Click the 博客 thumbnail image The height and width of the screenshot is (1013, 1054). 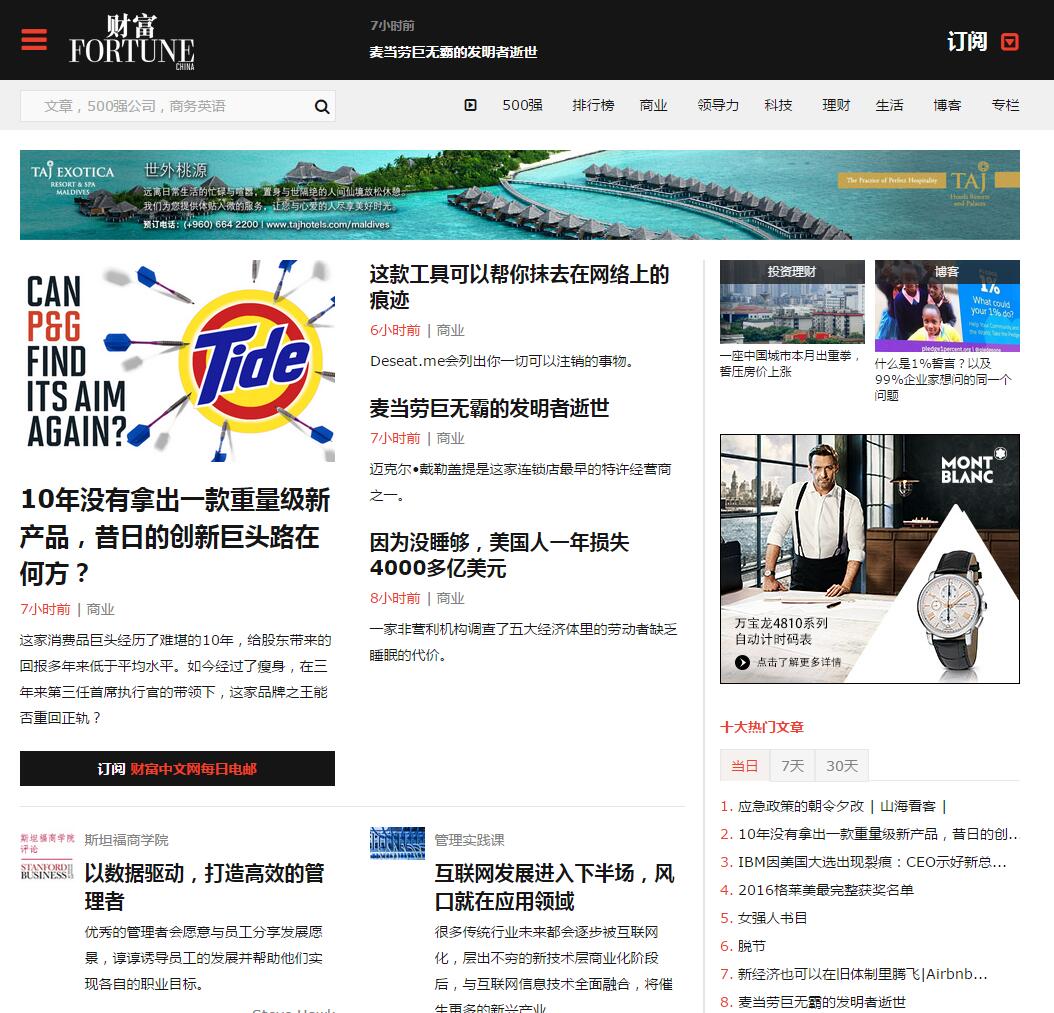click(947, 306)
